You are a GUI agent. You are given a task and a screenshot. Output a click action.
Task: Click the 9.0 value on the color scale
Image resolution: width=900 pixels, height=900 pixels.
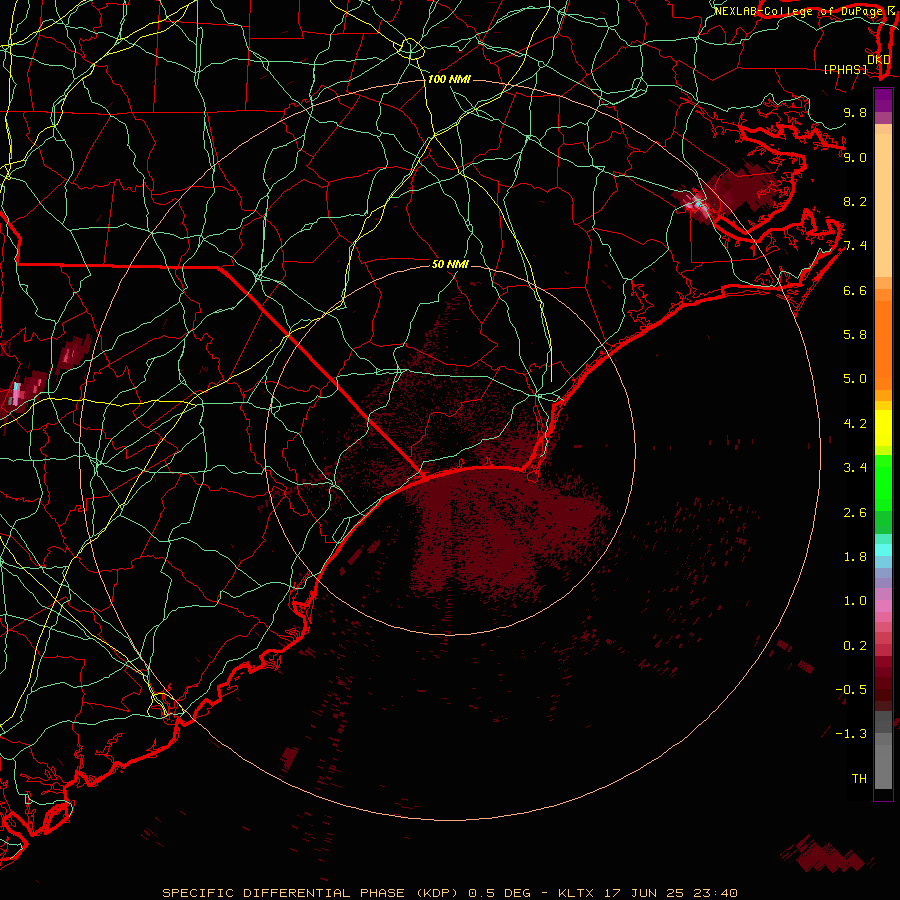pyautogui.click(x=855, y=157)
